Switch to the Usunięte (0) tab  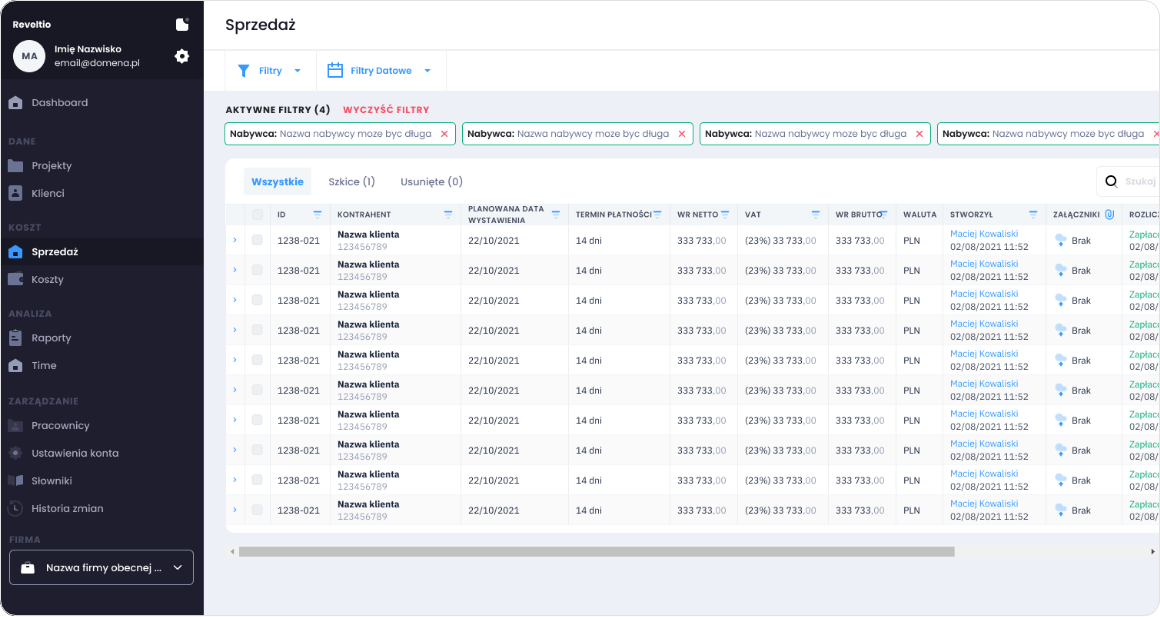[431, 182]
